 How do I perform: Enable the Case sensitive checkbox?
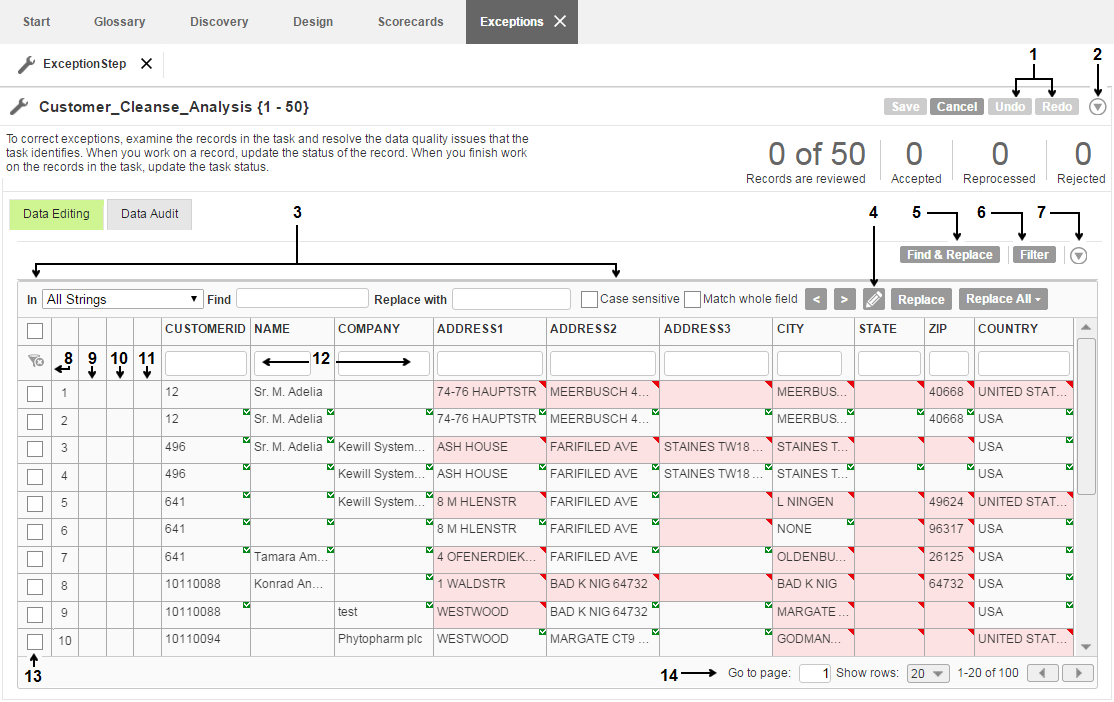(x=589, y=299)
